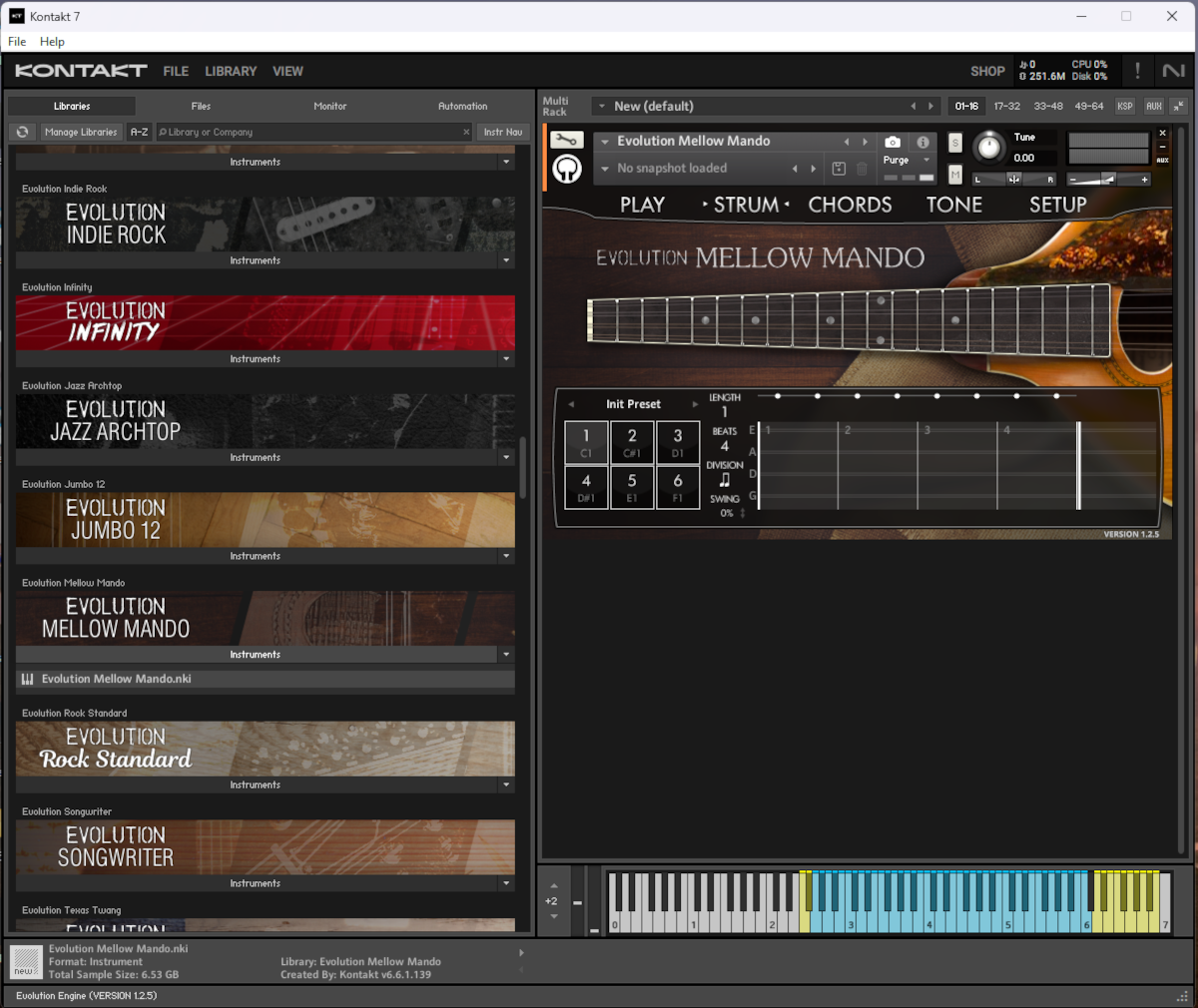This screenshot has height=1008, width=1198.
Task: Go to the previous instrument with the left arrow
Action: (847, 142)
